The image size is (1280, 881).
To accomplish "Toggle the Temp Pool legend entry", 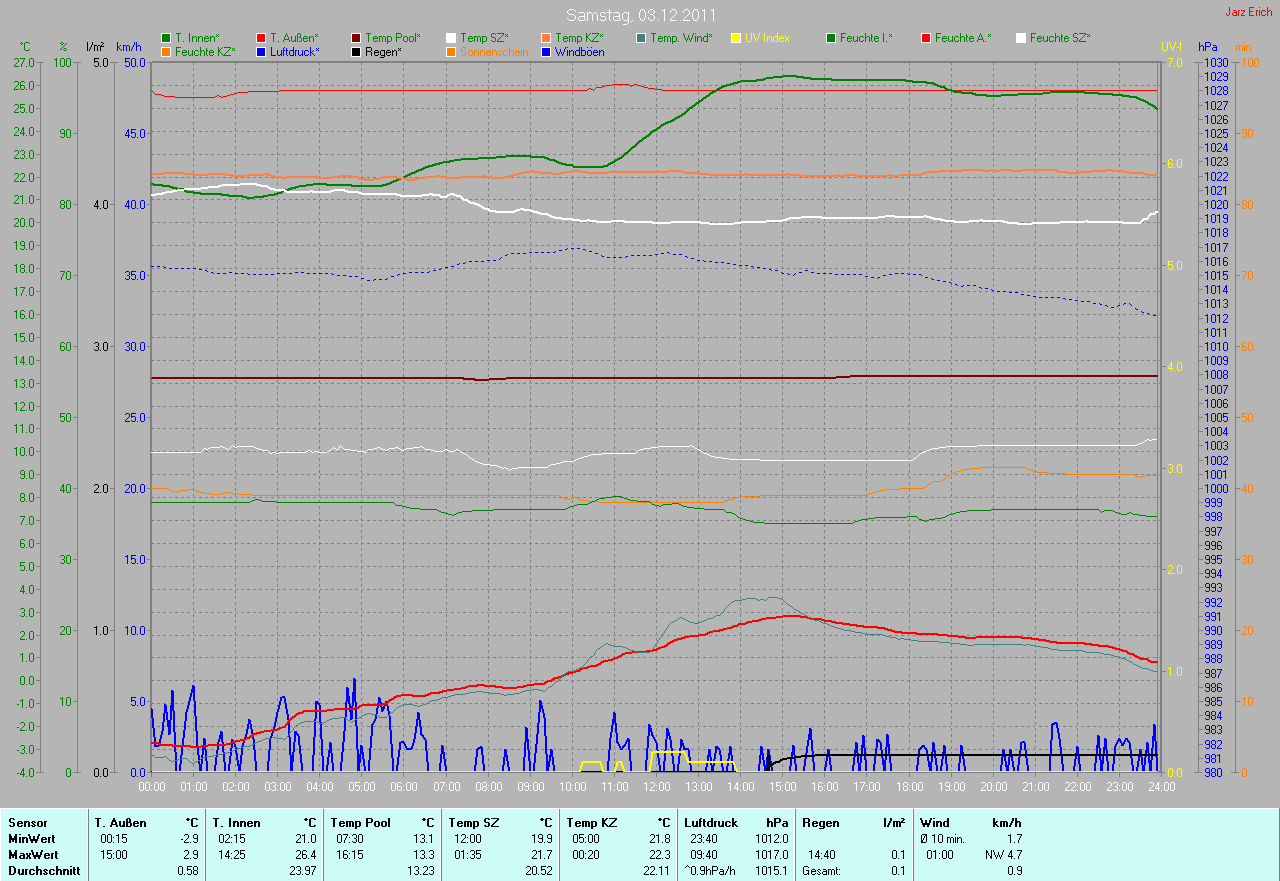I will (384, 38).
